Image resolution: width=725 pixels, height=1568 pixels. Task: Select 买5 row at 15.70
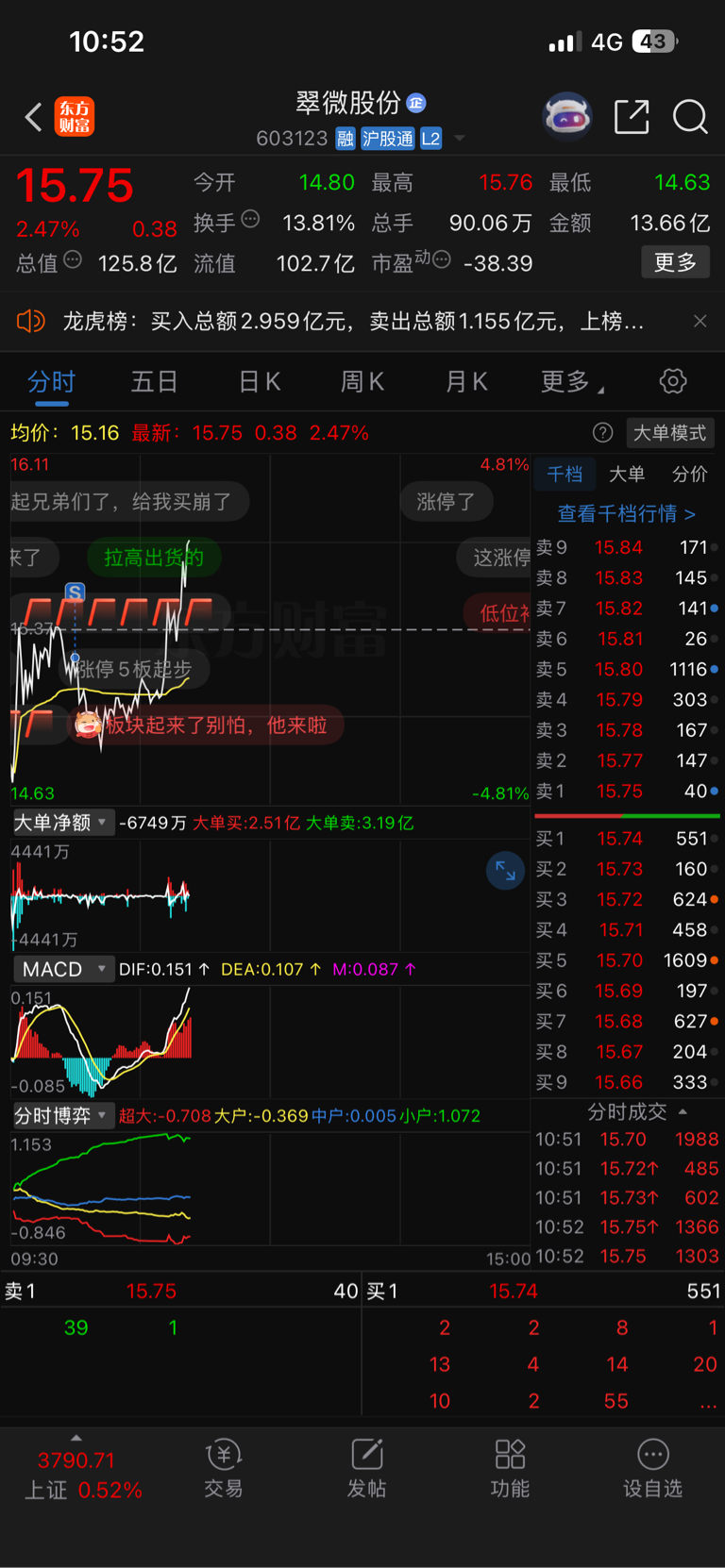627,960
